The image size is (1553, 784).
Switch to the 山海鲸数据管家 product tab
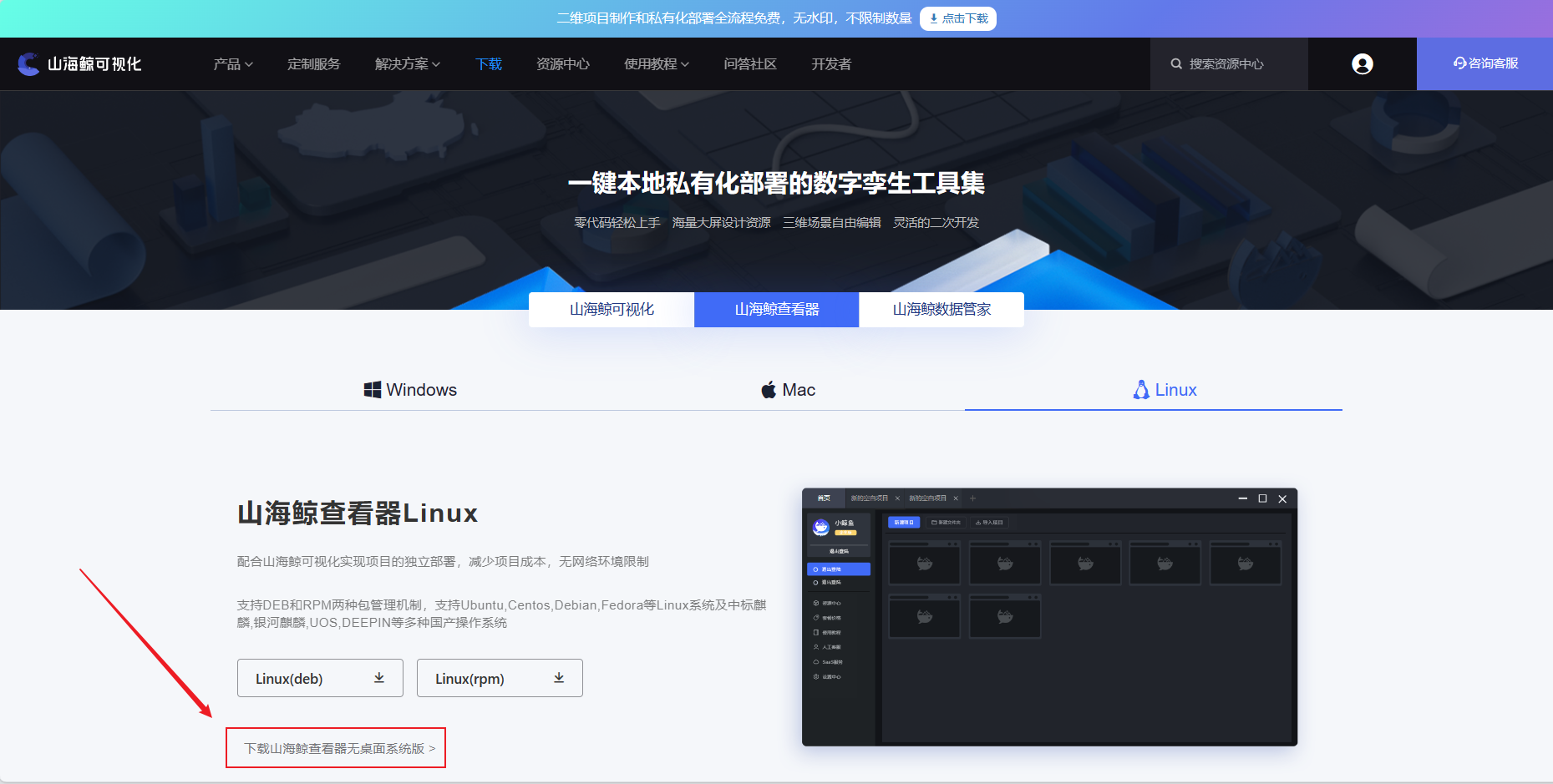(941, 310)
